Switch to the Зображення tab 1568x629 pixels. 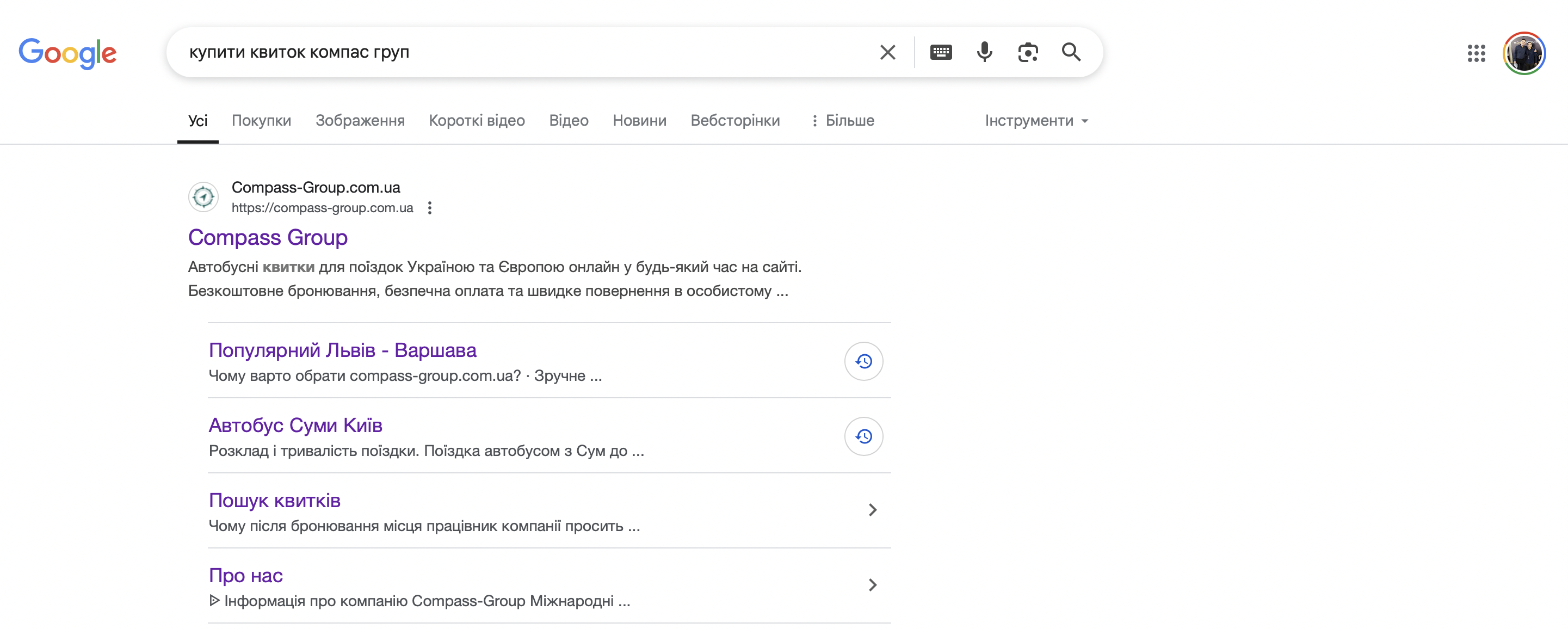point(360,121)
